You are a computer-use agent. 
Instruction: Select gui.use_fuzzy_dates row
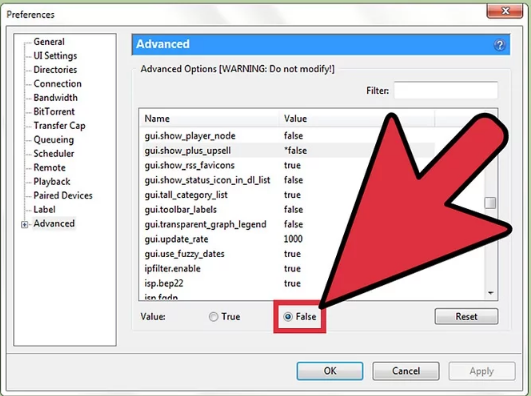[x=286, y=254]
